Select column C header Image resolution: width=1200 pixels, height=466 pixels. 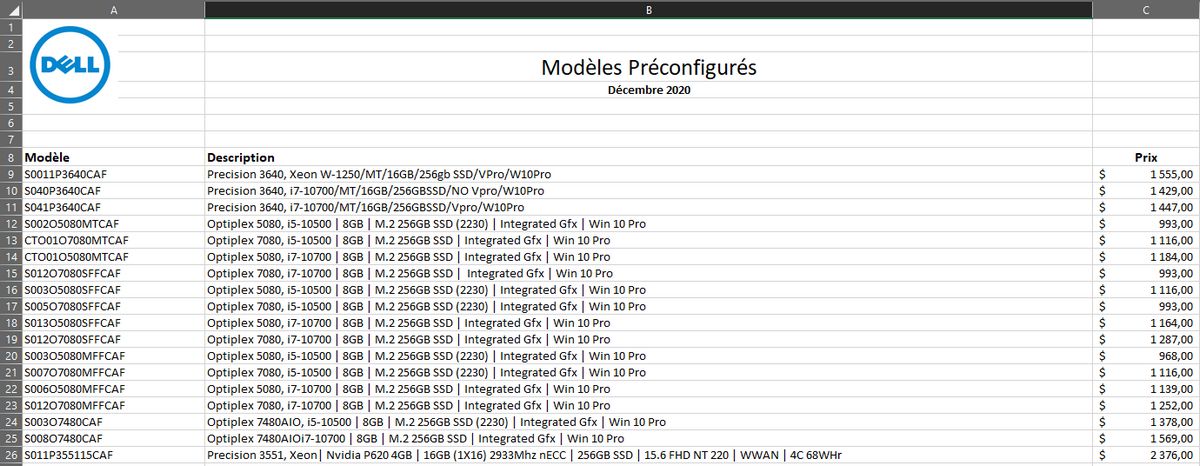[1145, 9]
